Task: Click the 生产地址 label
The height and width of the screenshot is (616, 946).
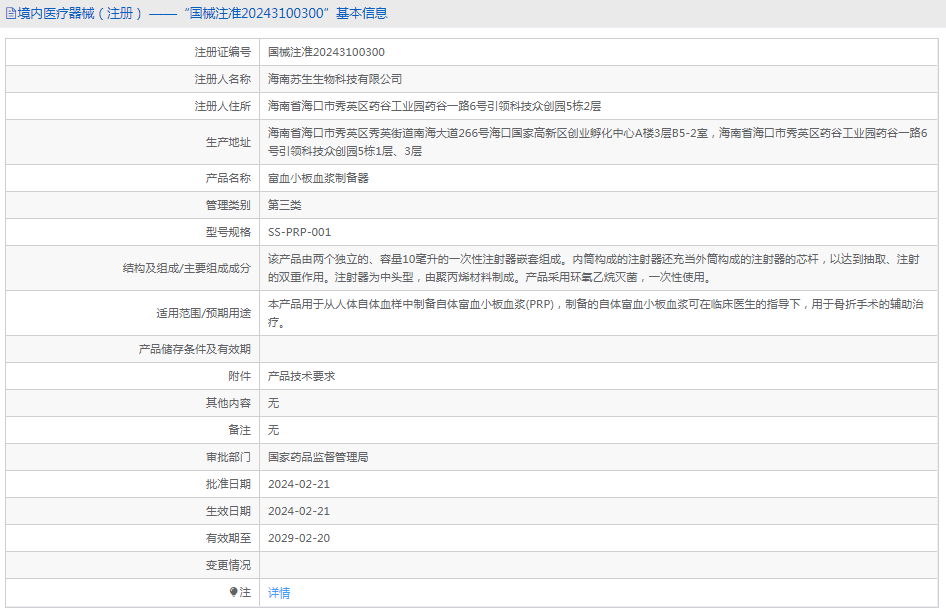Action: click(227, 142)
